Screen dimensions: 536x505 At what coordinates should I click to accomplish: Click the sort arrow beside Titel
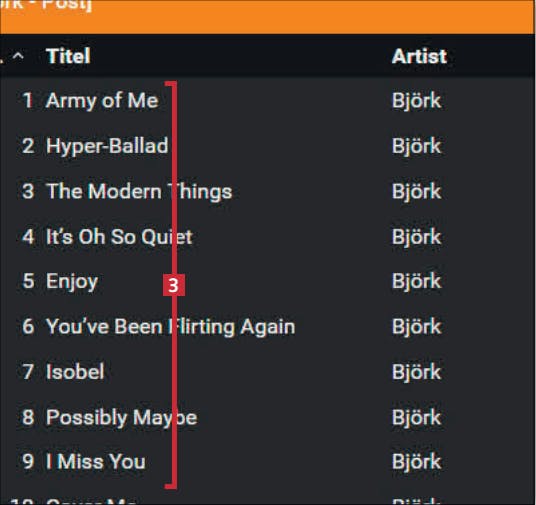(x=18, y=56)
